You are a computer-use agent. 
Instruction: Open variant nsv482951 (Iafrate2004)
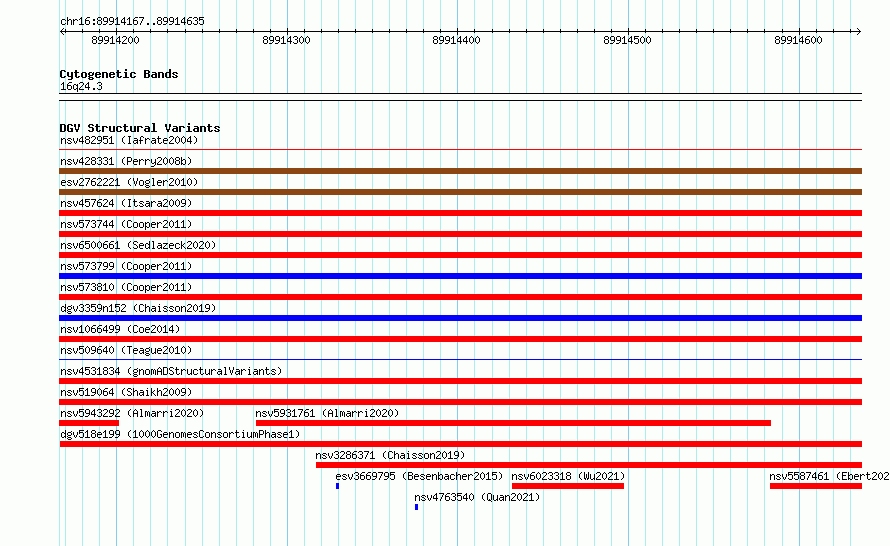129,140
